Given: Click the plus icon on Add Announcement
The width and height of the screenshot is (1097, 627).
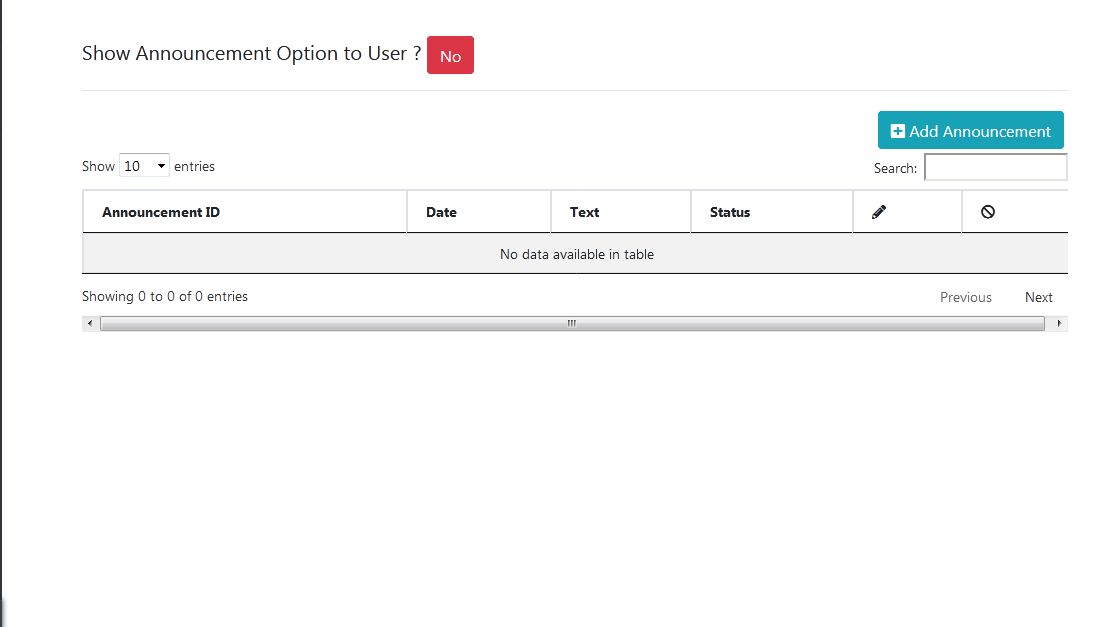Looking at the screenshot, I should [x=896, y=130].
